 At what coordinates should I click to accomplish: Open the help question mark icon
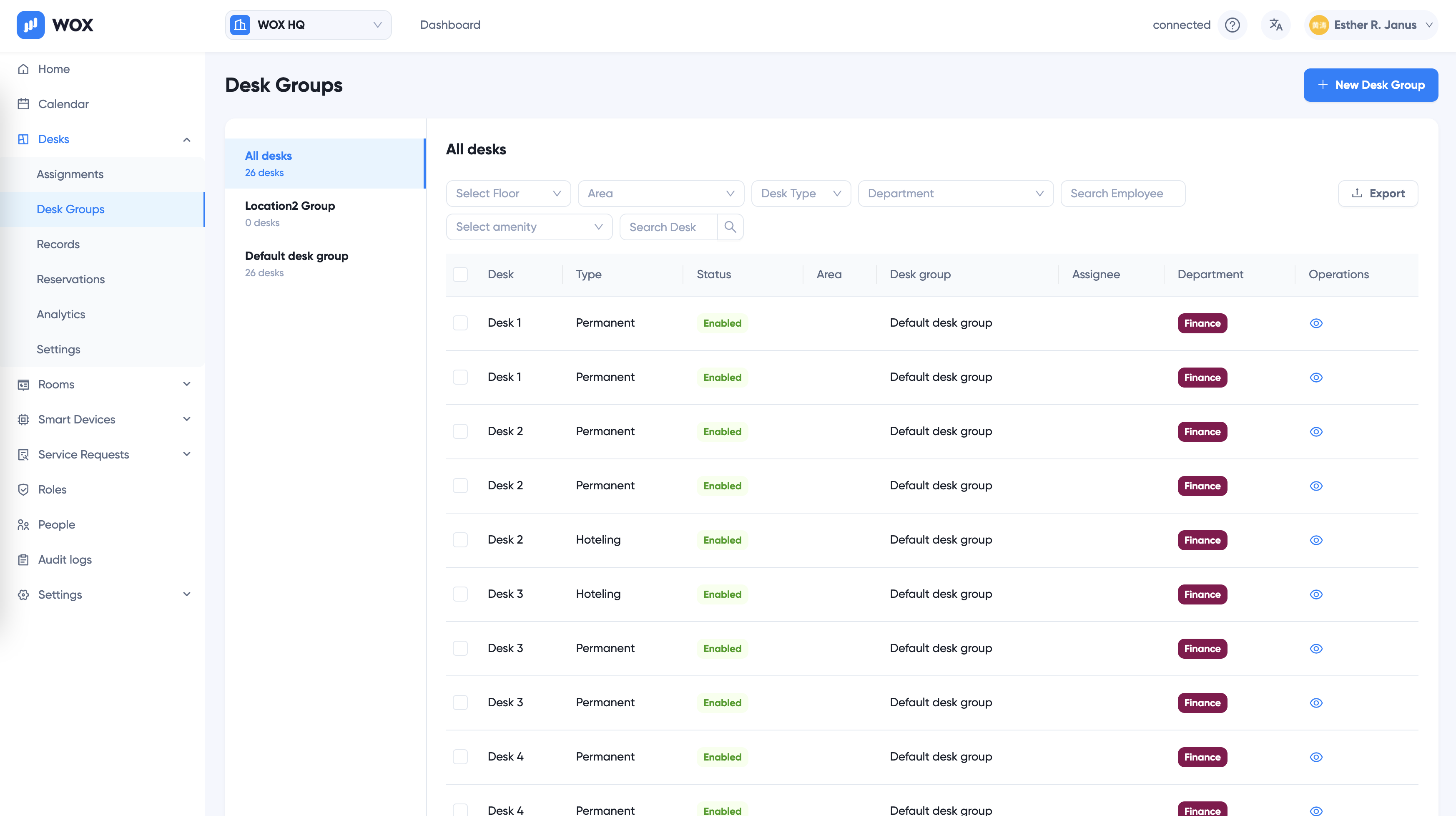[x=1232, y=25]
